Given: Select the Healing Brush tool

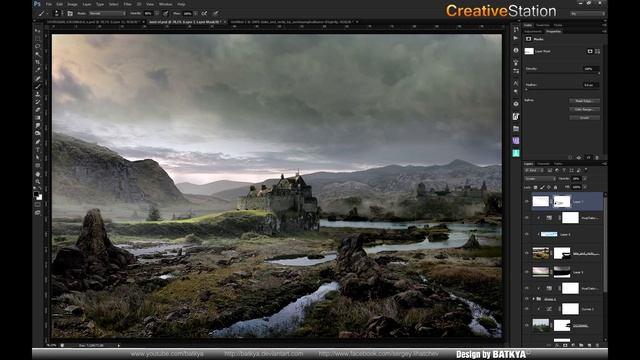Looking at the screenshot, I should click(x=38, y=78).
